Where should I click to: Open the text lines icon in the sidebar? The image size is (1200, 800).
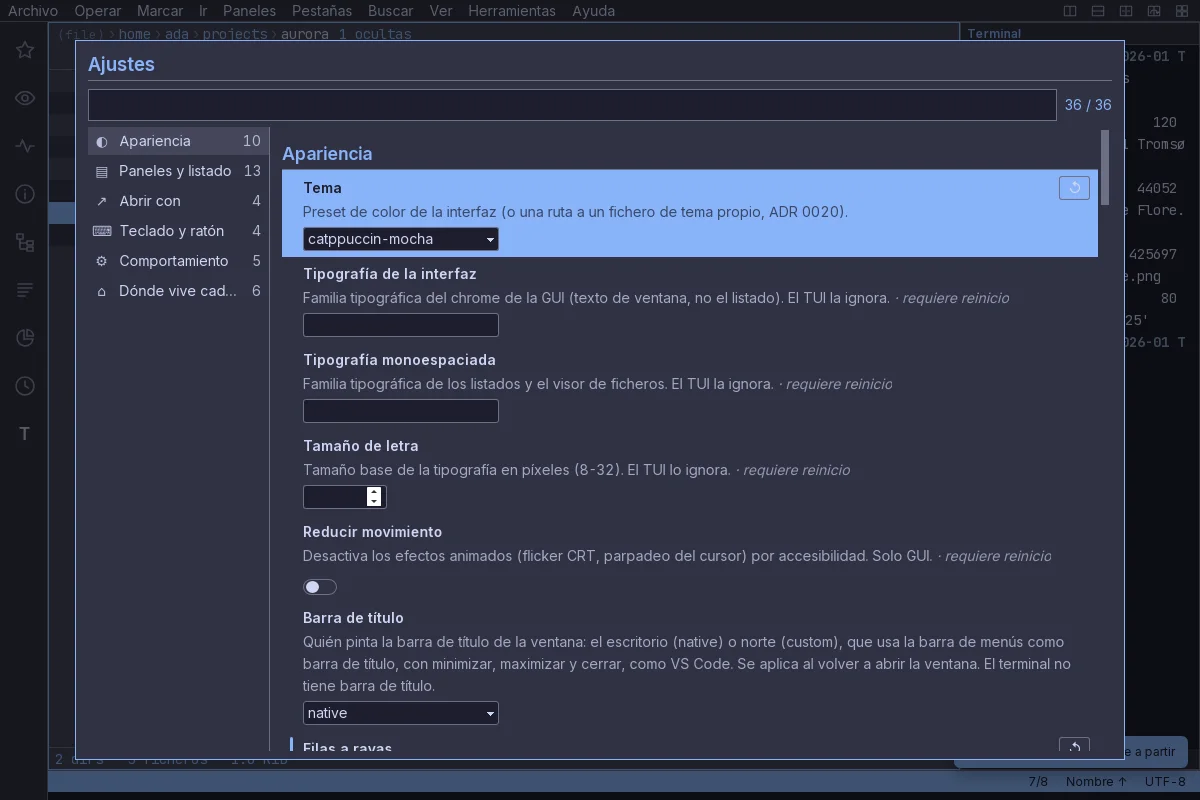point(25,290)
